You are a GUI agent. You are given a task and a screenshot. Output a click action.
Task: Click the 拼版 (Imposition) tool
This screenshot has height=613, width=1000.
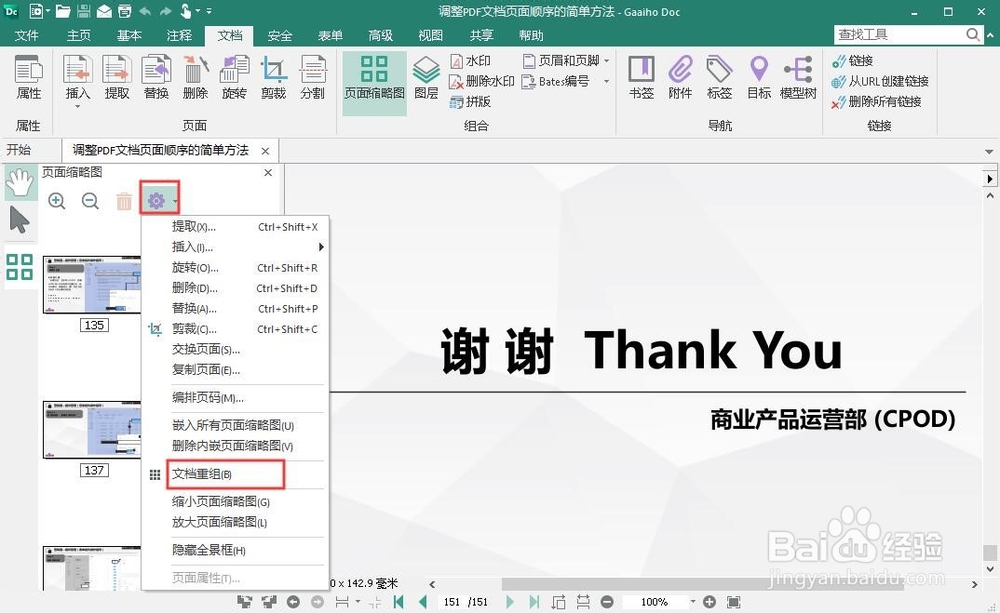click(x=471, y=101)
